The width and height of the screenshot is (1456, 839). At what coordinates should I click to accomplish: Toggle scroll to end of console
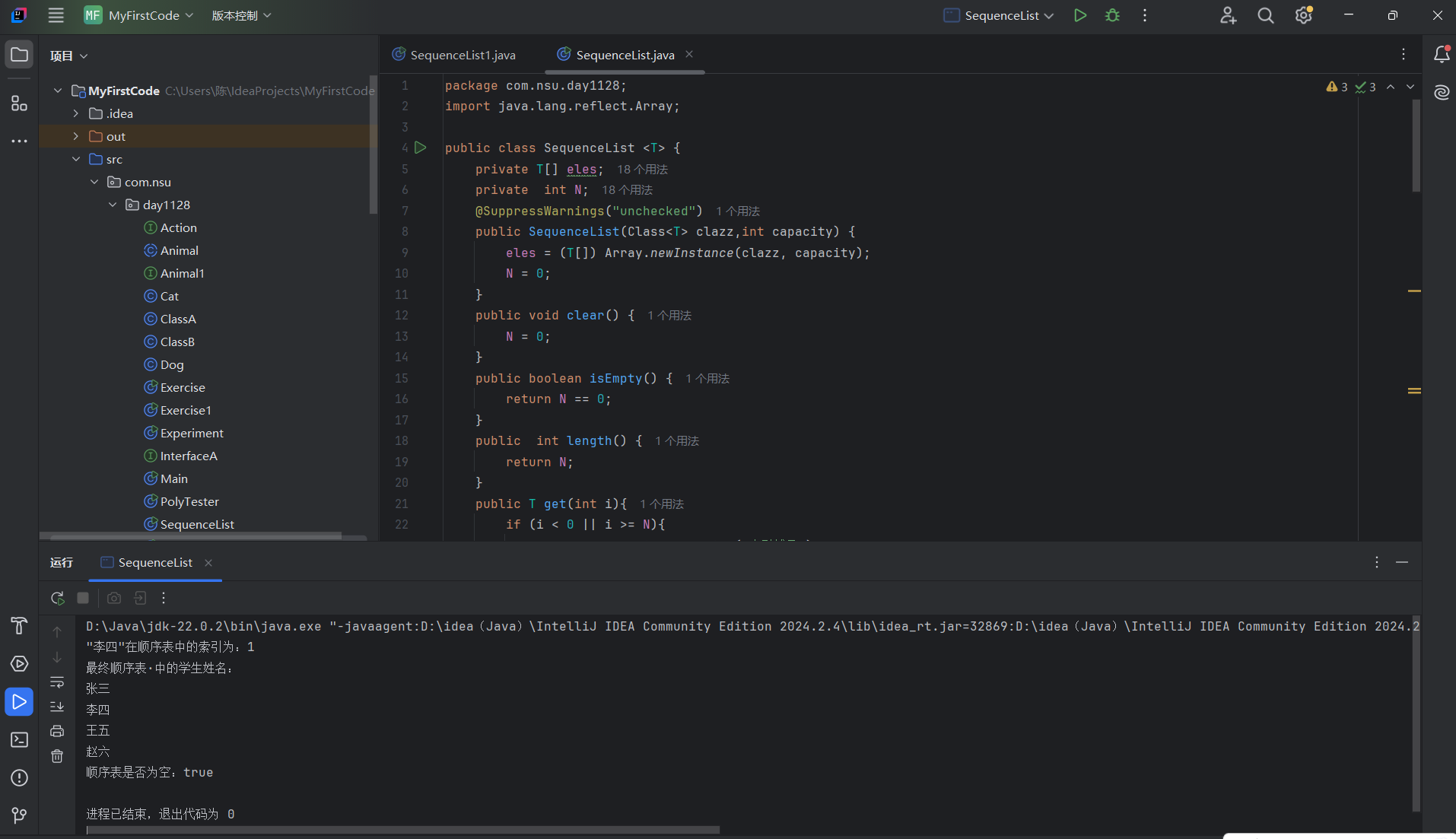pyautogui.click(x=57, y=707)
